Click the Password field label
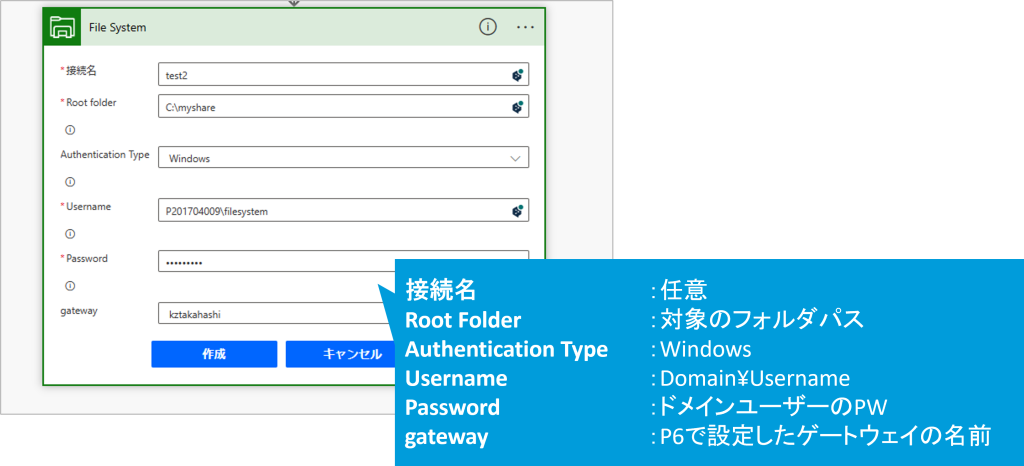The image size is (1024, 466). (x=87, y=258)
